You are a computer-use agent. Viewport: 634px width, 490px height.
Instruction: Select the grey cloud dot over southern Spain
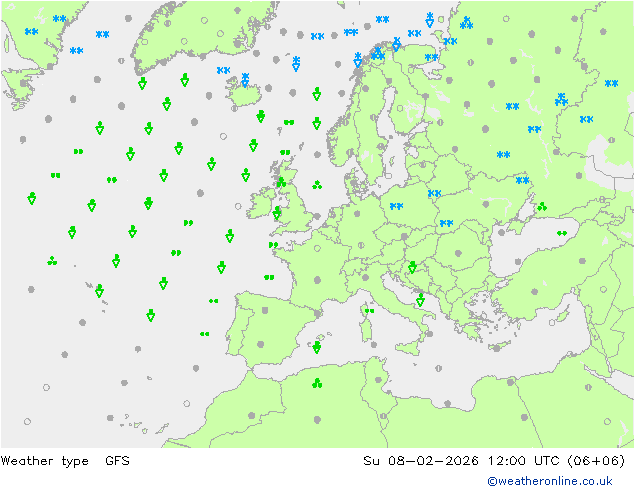(x=261, y=344)
